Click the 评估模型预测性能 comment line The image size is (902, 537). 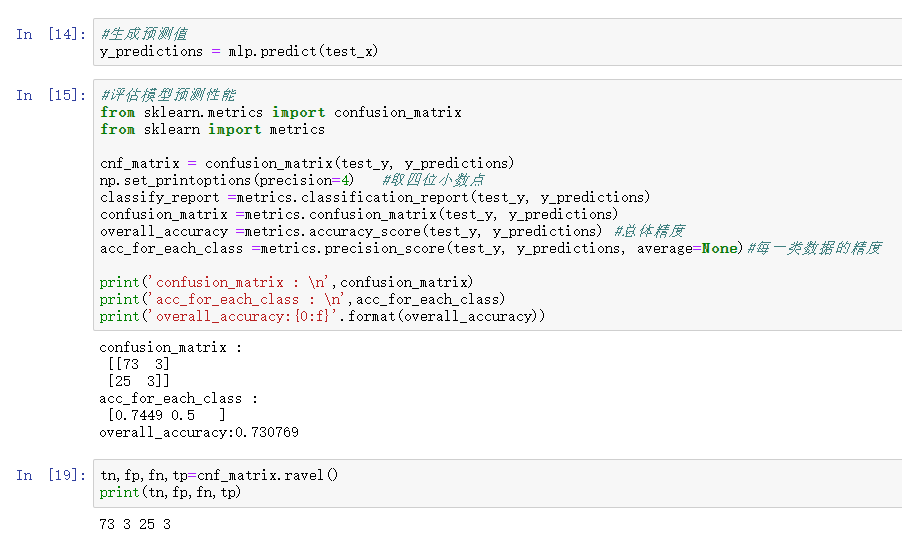point(168,95)
